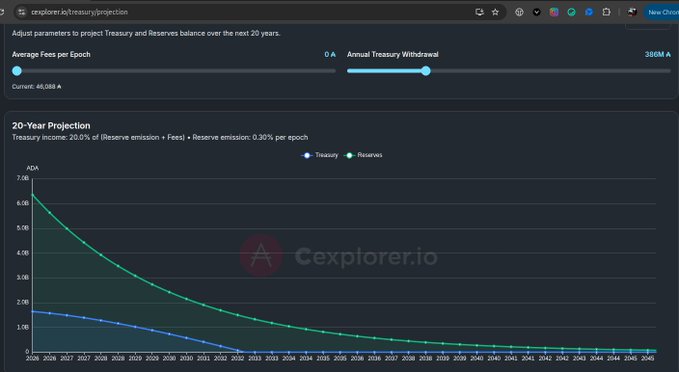Screen dimensions: 679x372
Task: Click the first Treasury data point near 2.0B
Action: coord(32,311)
